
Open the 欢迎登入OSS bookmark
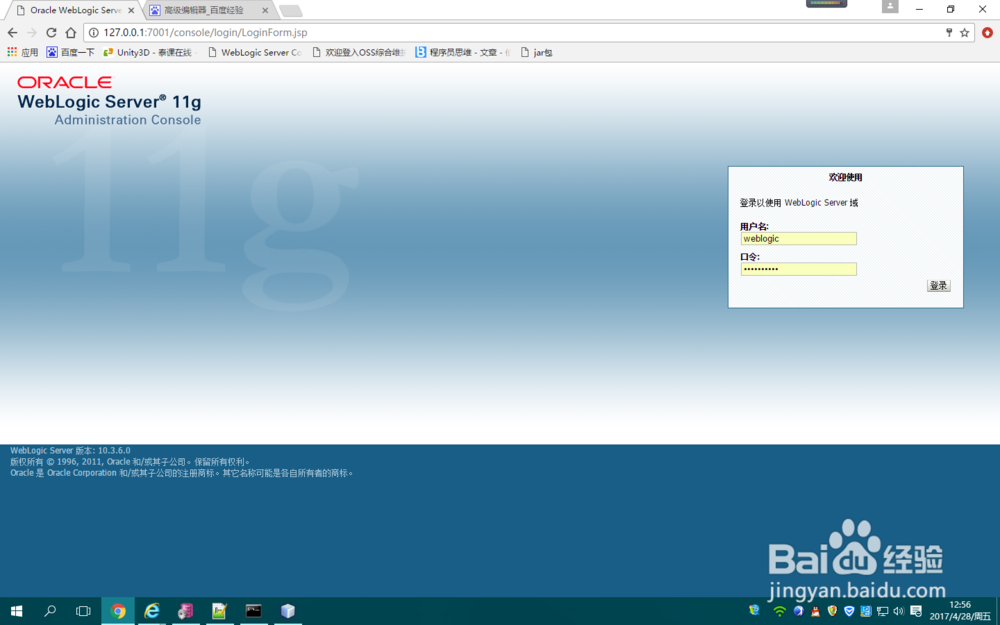pos(358,52)
